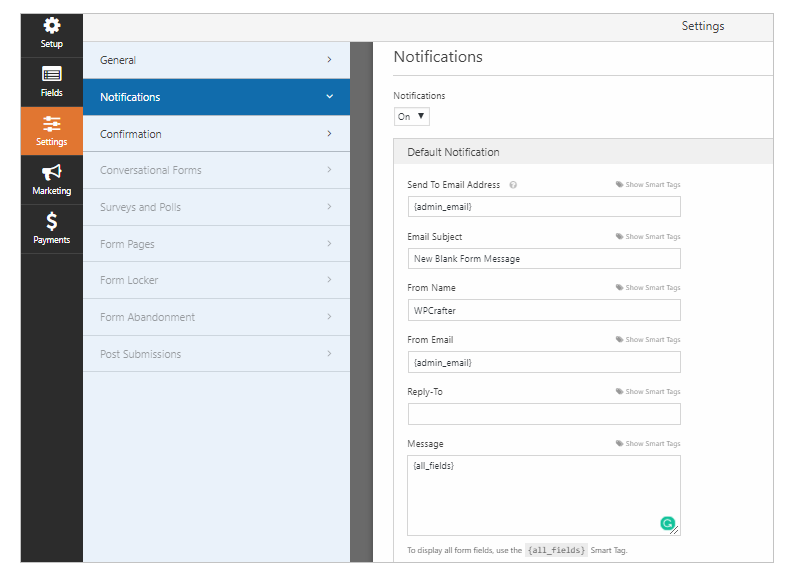This screenshot has height=580, width=796.
Task: Open Form Locker settings
Action: coord(216,280)
